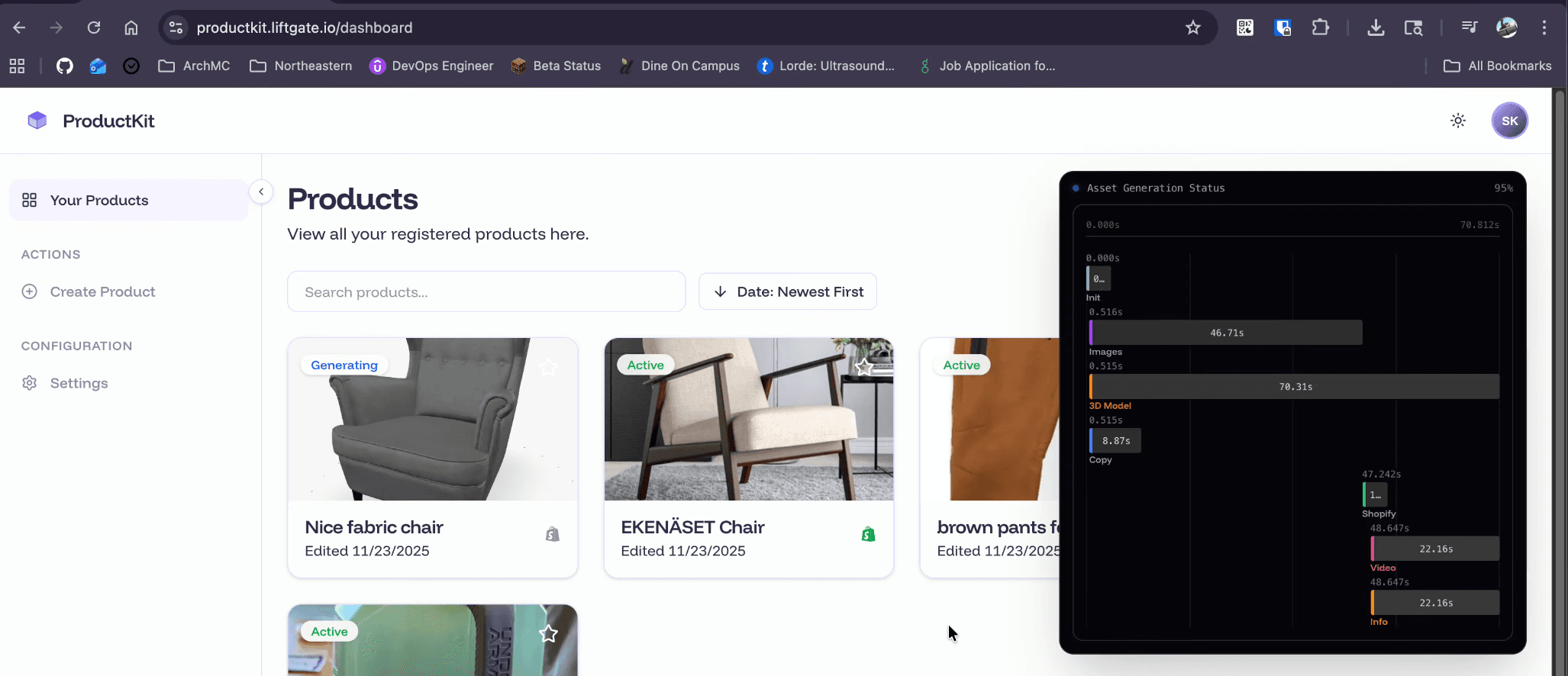Click the page vertical scrollbar
This screenshot has height=676, width=1568.
[x=1560, y=381]
